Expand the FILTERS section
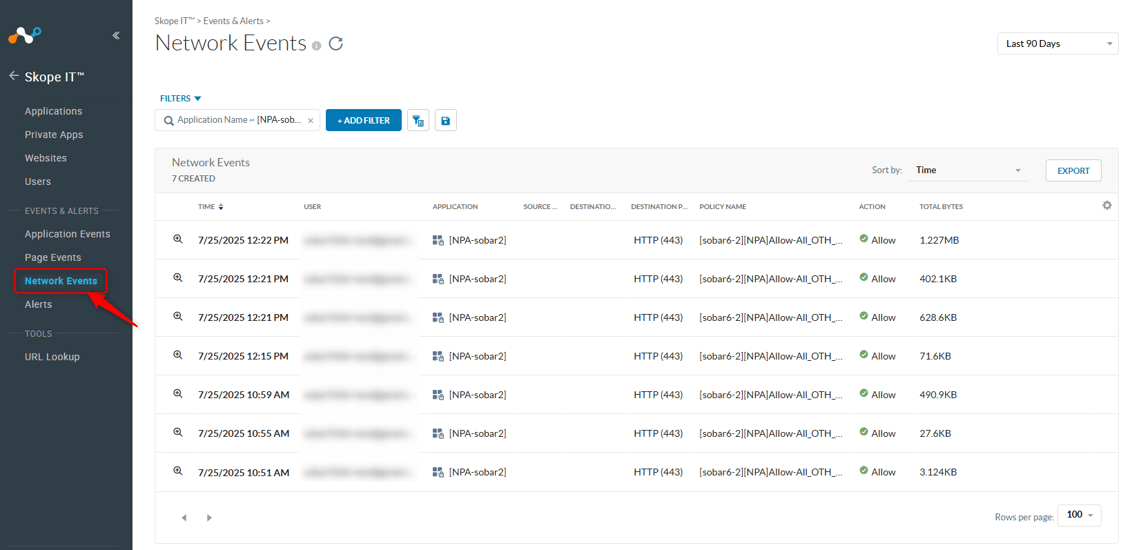 [180, 99]
